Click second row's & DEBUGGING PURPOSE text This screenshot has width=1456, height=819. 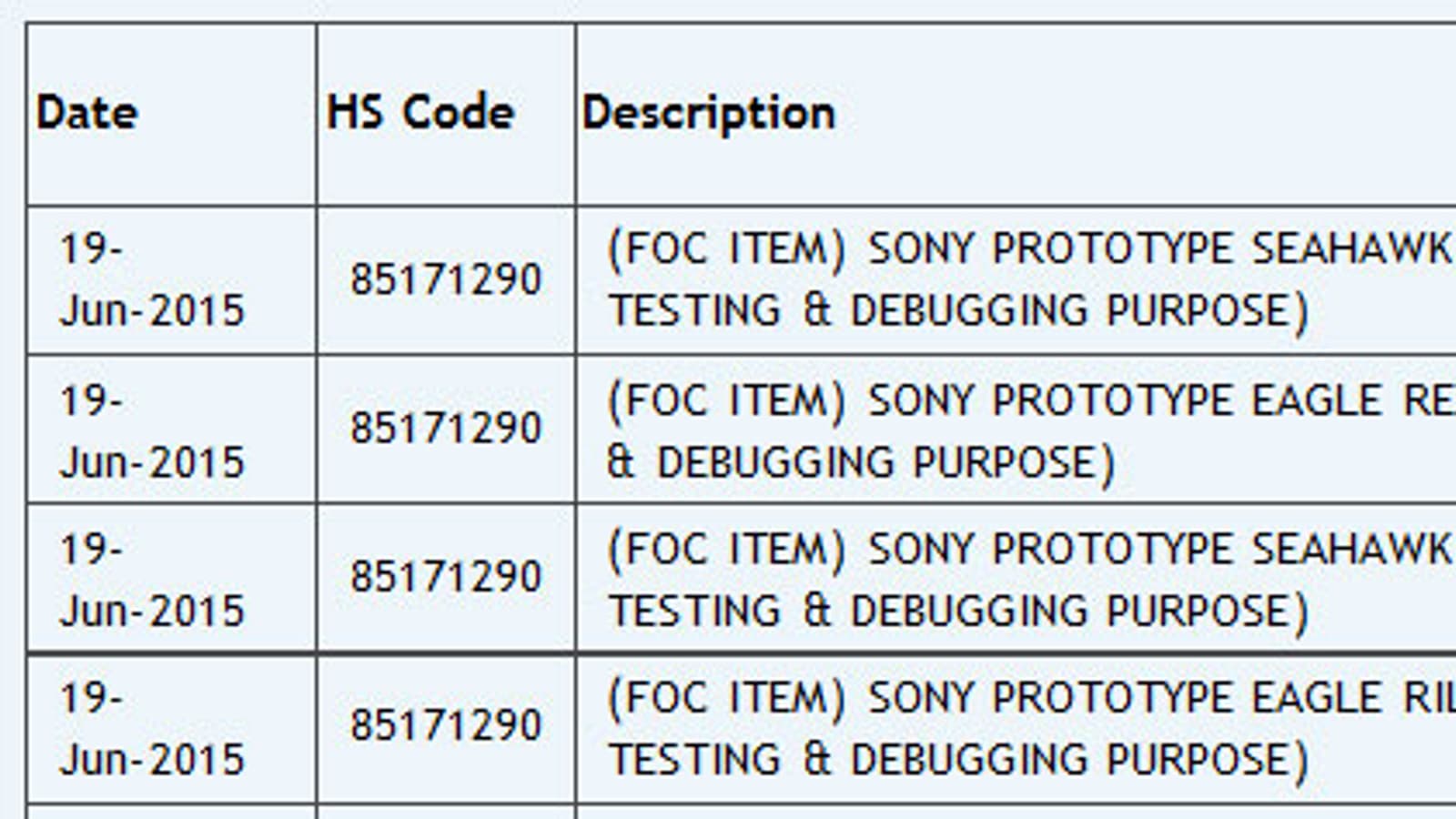click(x=861, y=462)
